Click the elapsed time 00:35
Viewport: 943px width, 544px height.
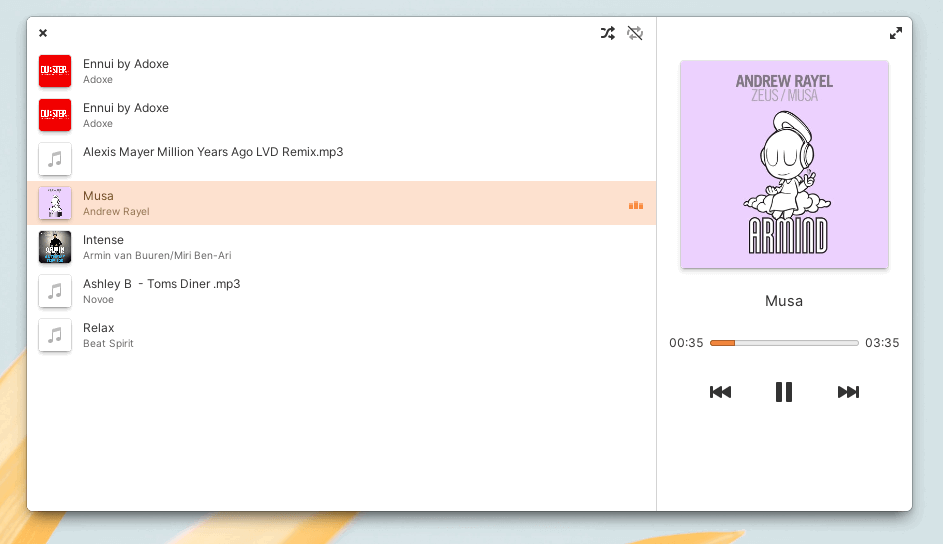(x=686, y=343)
